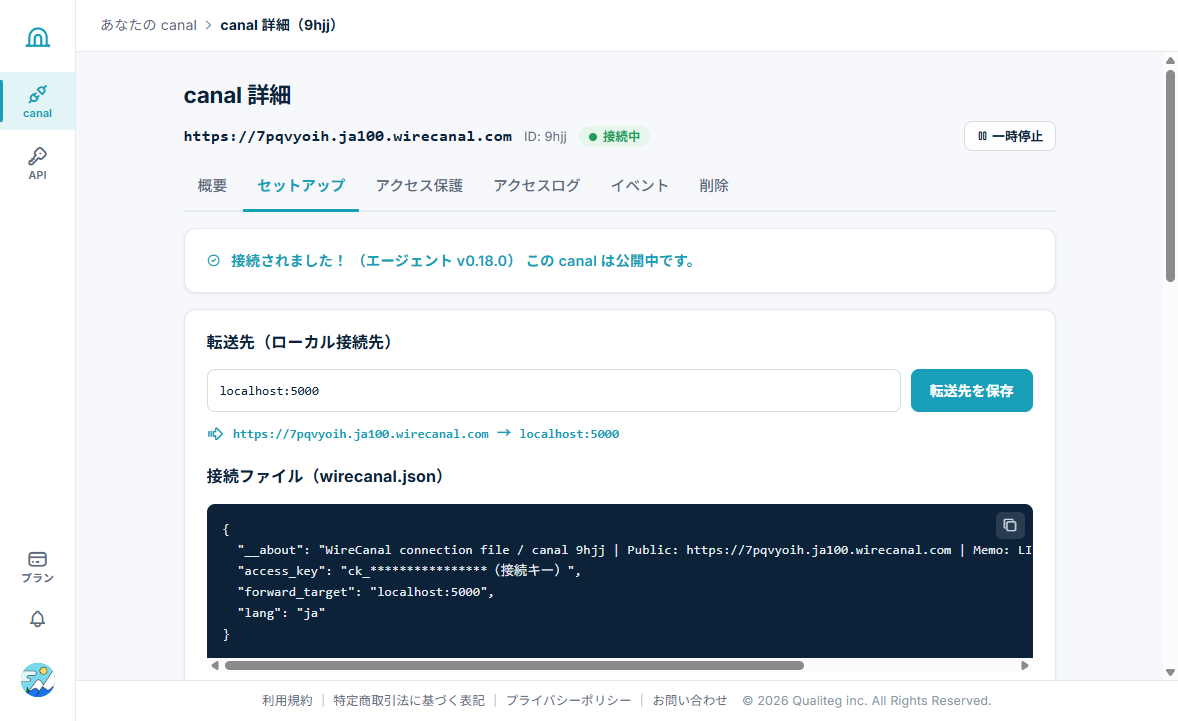Viewport: 1178px width, 721px height.
Task: Click the check icon beside 接続されました
Action: tap(214, 261)
